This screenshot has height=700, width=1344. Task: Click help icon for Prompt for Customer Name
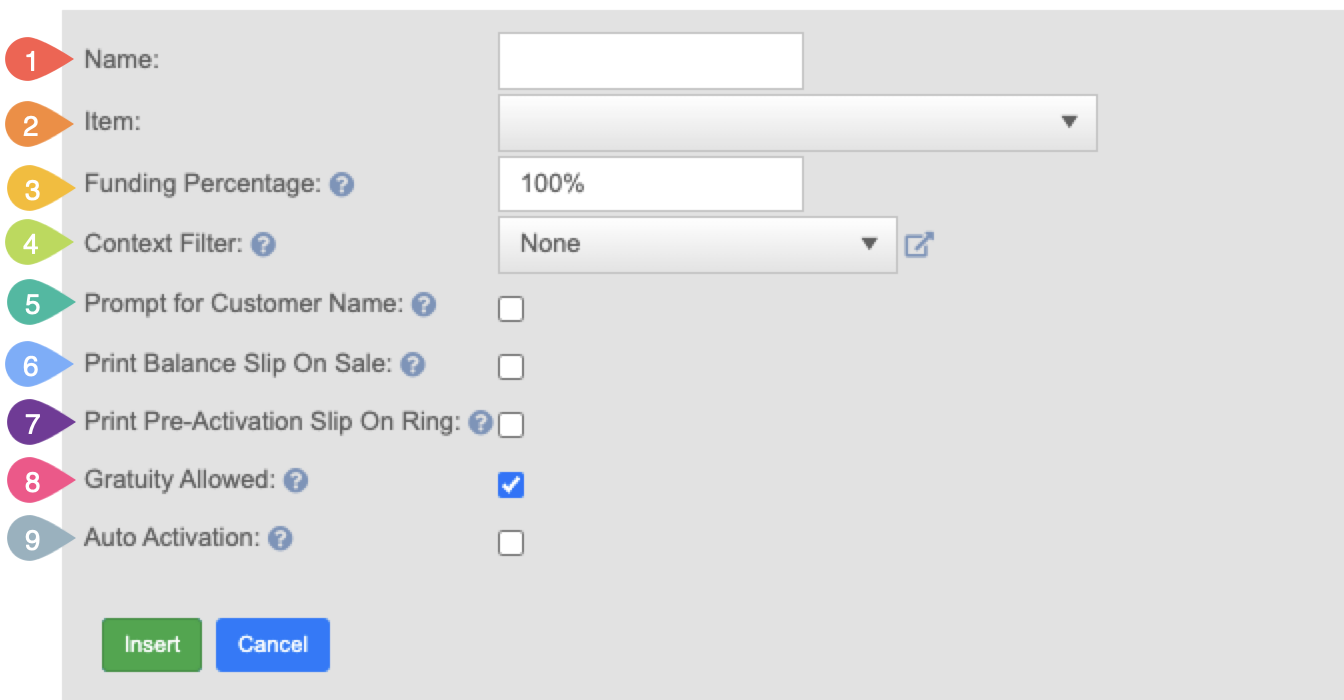click(424, 304)
